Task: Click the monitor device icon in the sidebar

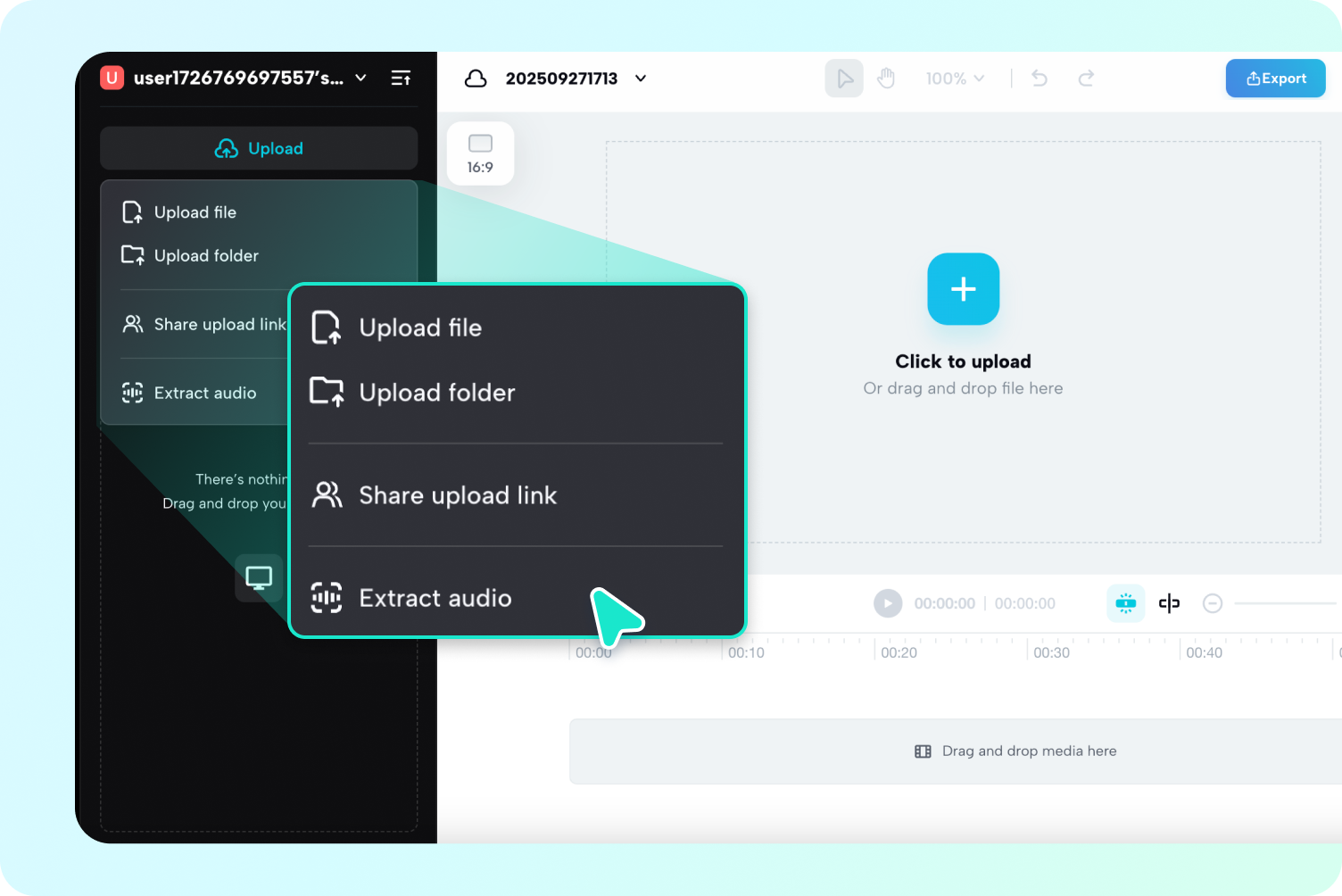Action: coord(259,577)
